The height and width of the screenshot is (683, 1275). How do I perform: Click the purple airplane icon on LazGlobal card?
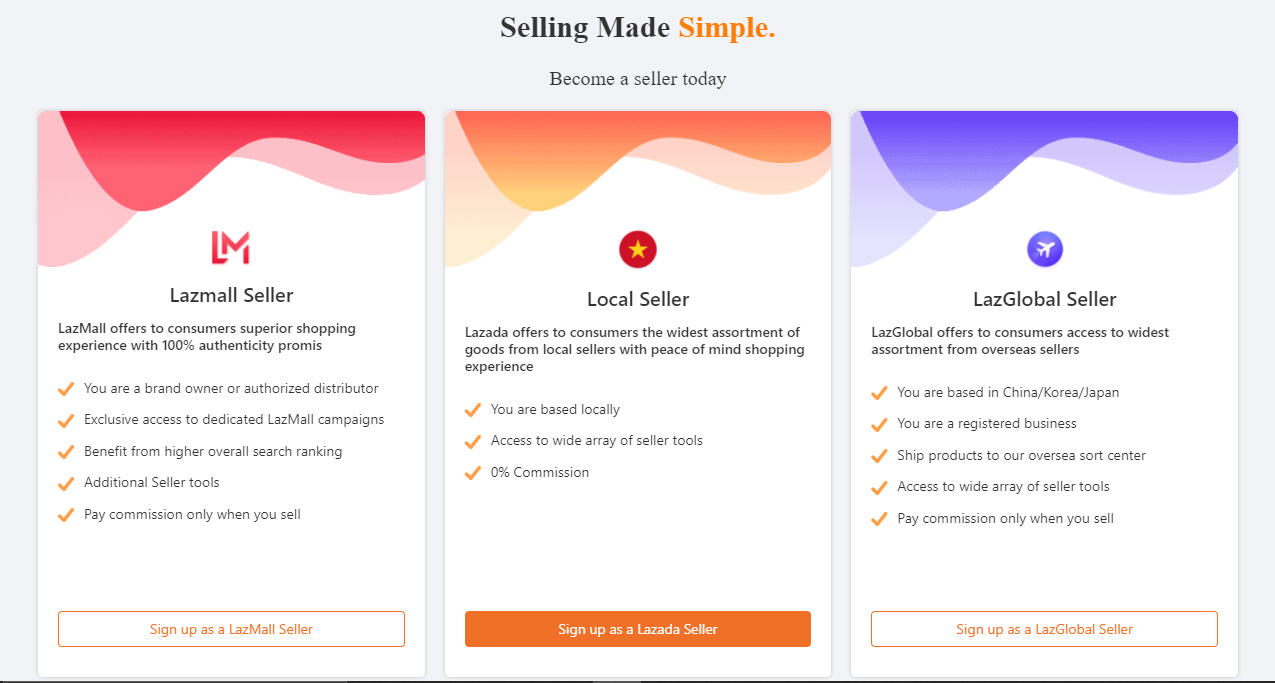tap(1044, 248)
